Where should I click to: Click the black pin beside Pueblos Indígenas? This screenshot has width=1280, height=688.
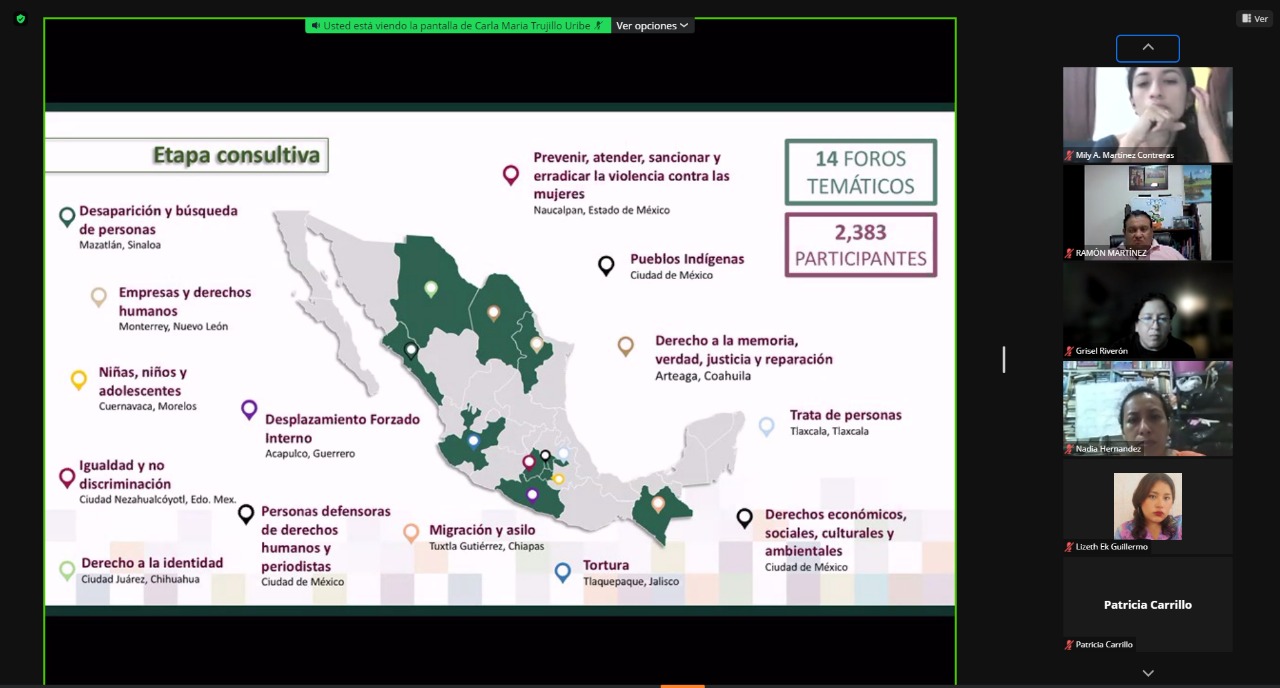coord(606,265)
